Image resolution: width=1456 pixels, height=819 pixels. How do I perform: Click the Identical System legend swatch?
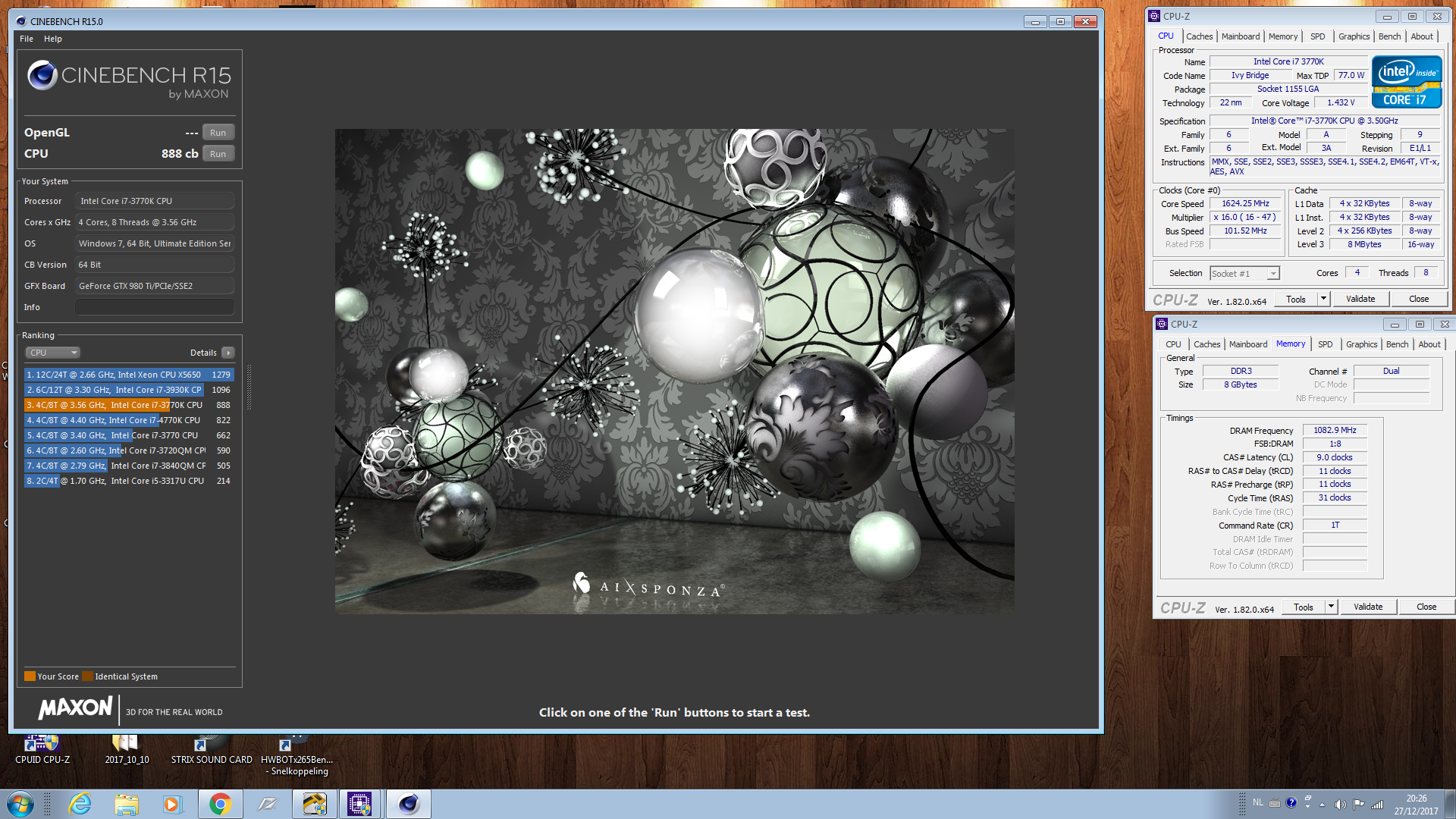coord(87,676)
